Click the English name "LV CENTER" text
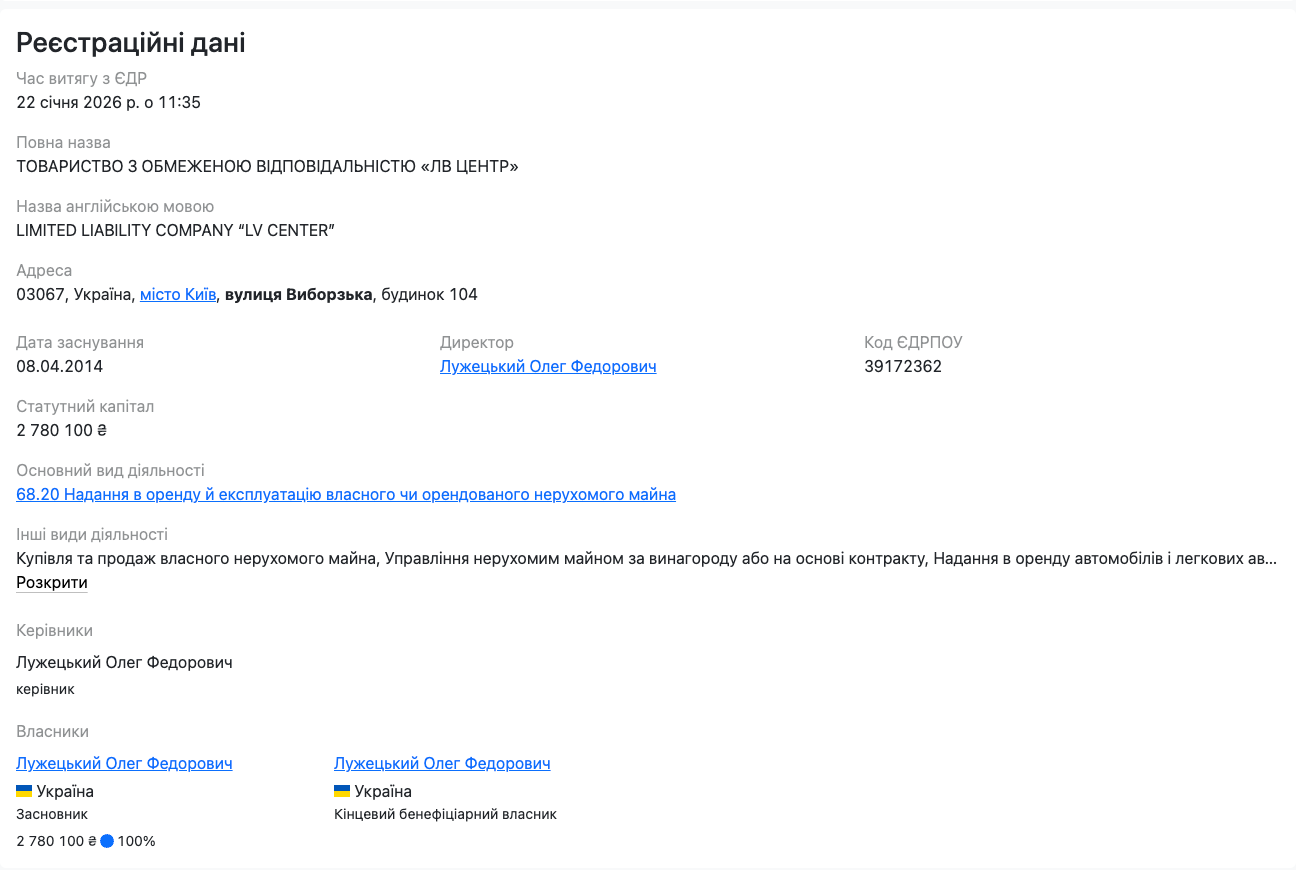The image size is (1296, 870). coord(176,231)
